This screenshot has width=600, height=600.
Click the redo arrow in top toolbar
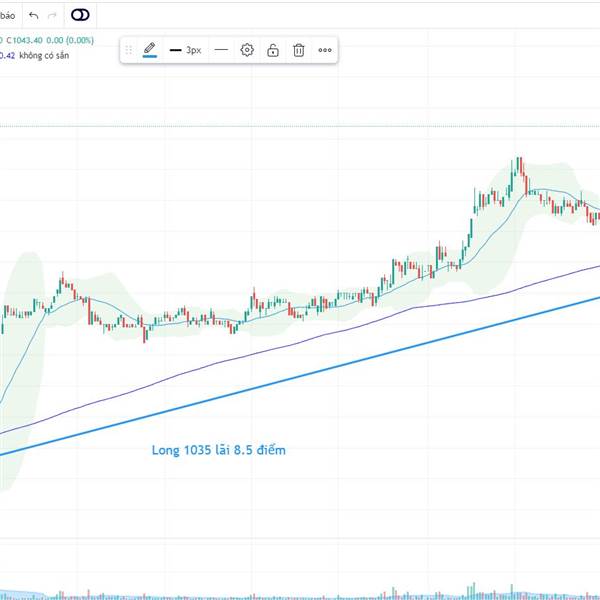pos(52,15)
